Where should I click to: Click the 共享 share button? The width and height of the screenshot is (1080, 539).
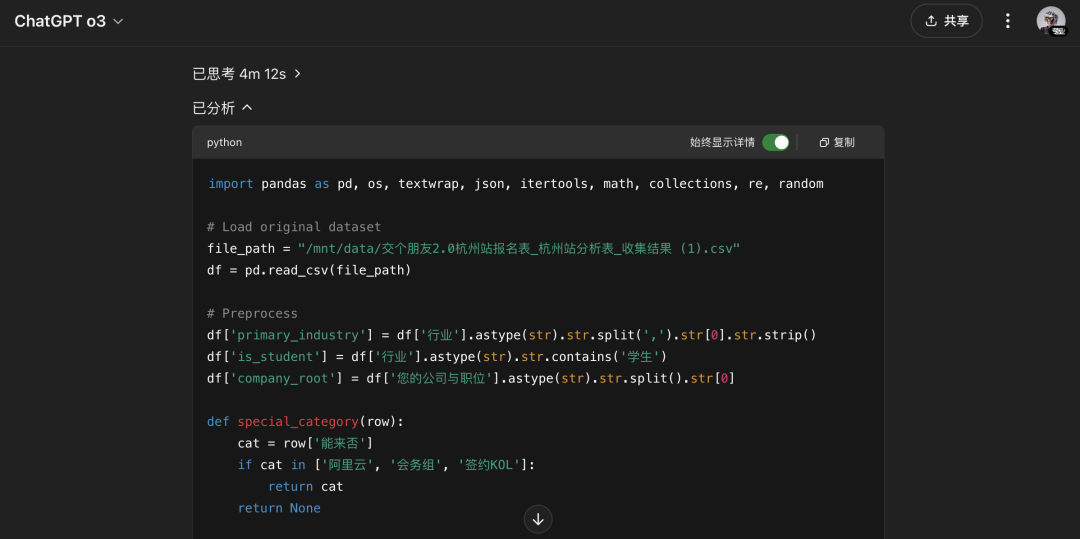tap(946, 21)
